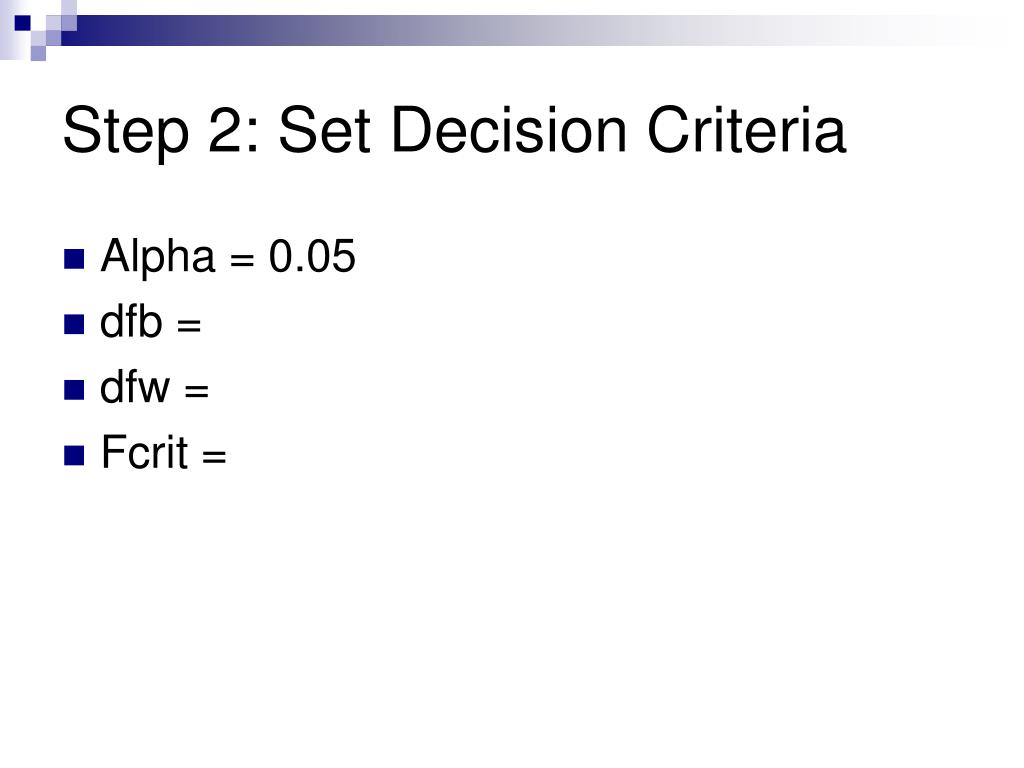The image size is (1024, 768).
Task: Click the square bullet beside dfw
Action: [74, 390]
